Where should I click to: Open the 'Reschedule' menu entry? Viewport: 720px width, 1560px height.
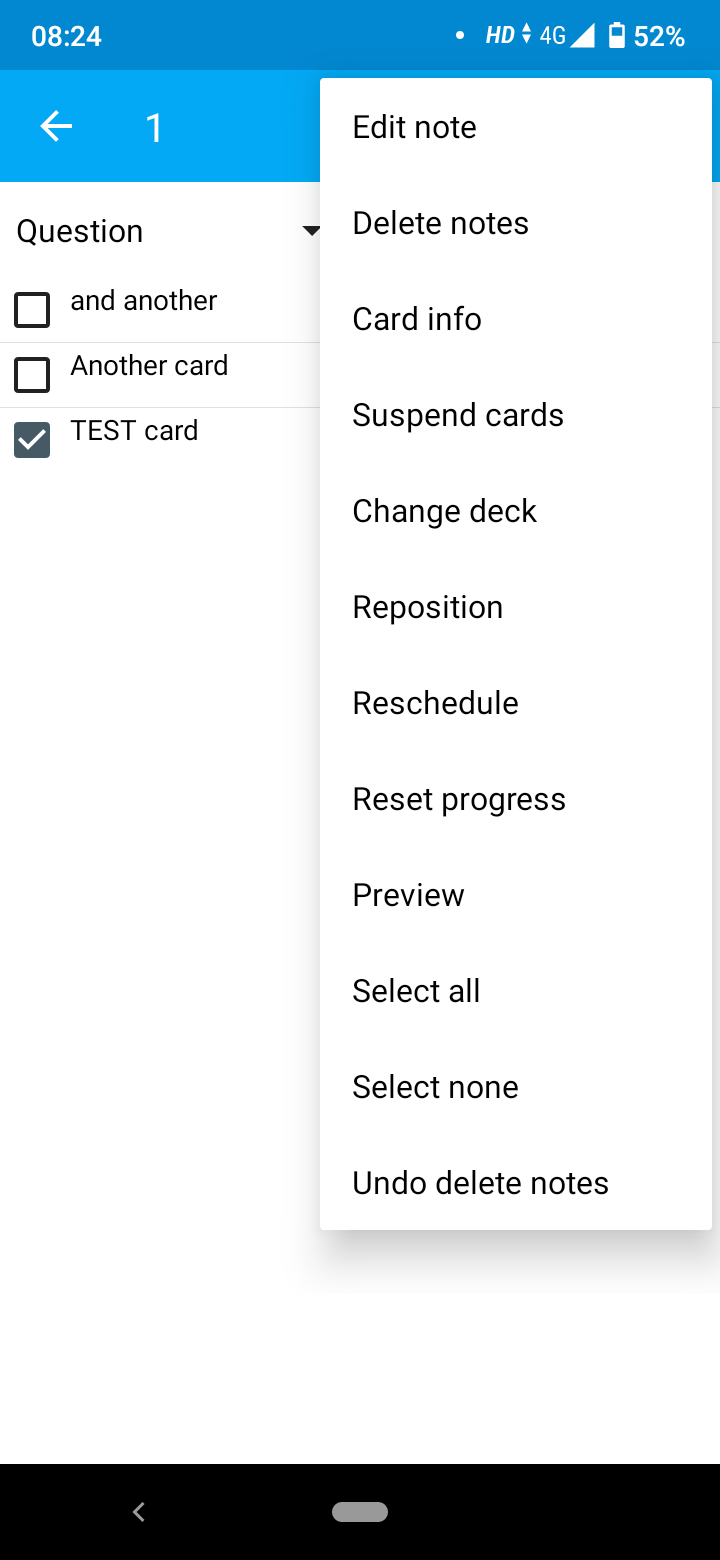coord(435,703)
